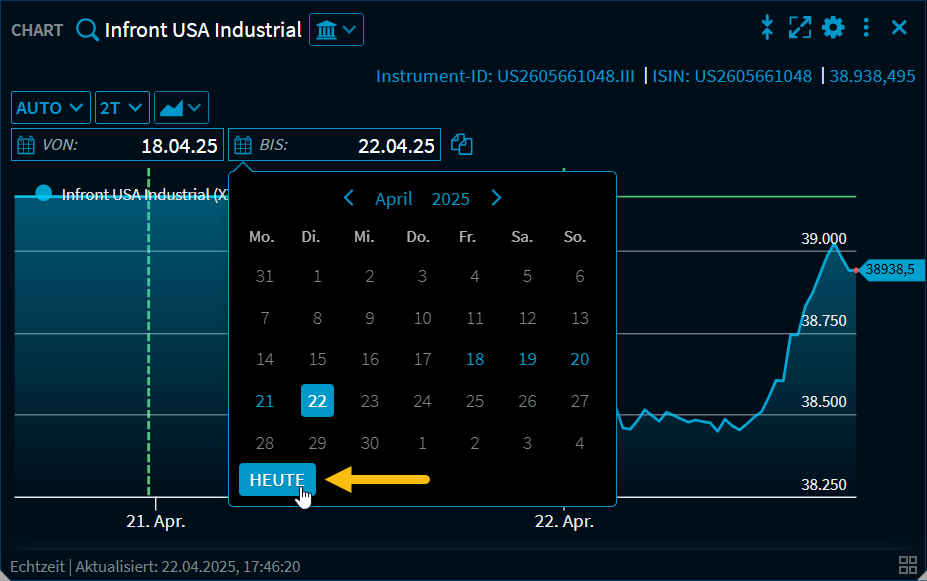Expand chart to fullscreen via expand icon

800,27
